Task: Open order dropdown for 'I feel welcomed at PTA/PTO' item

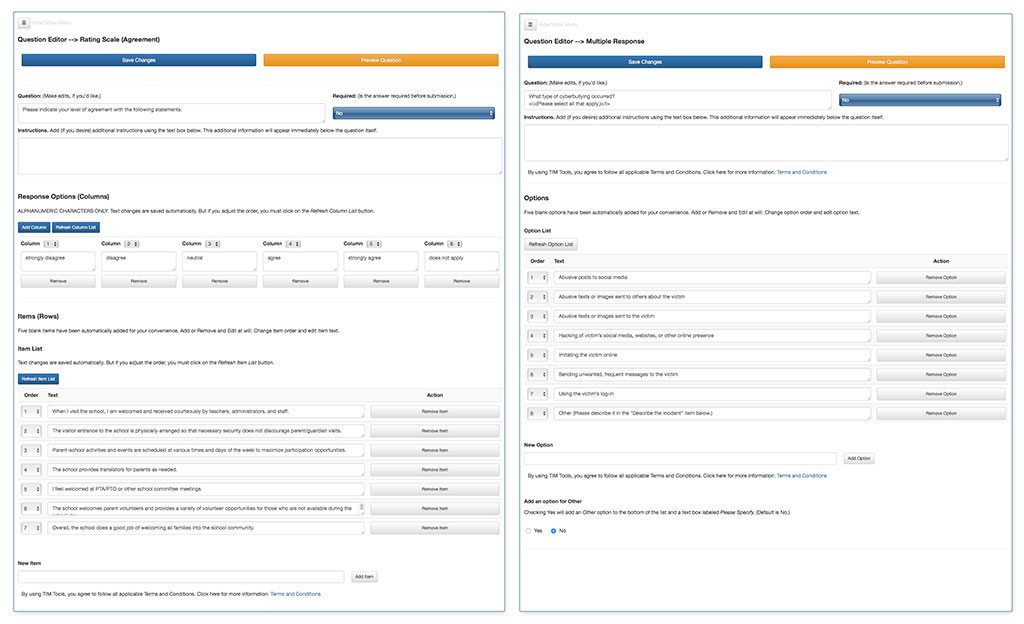Action: coord(31,489)
